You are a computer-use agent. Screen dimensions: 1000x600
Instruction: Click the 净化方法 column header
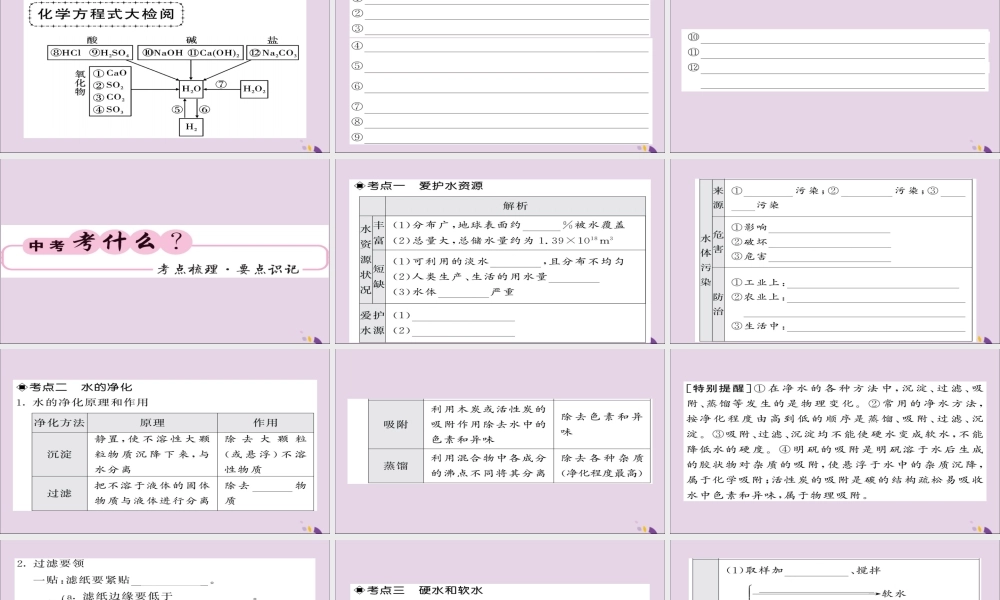(59, 422)
